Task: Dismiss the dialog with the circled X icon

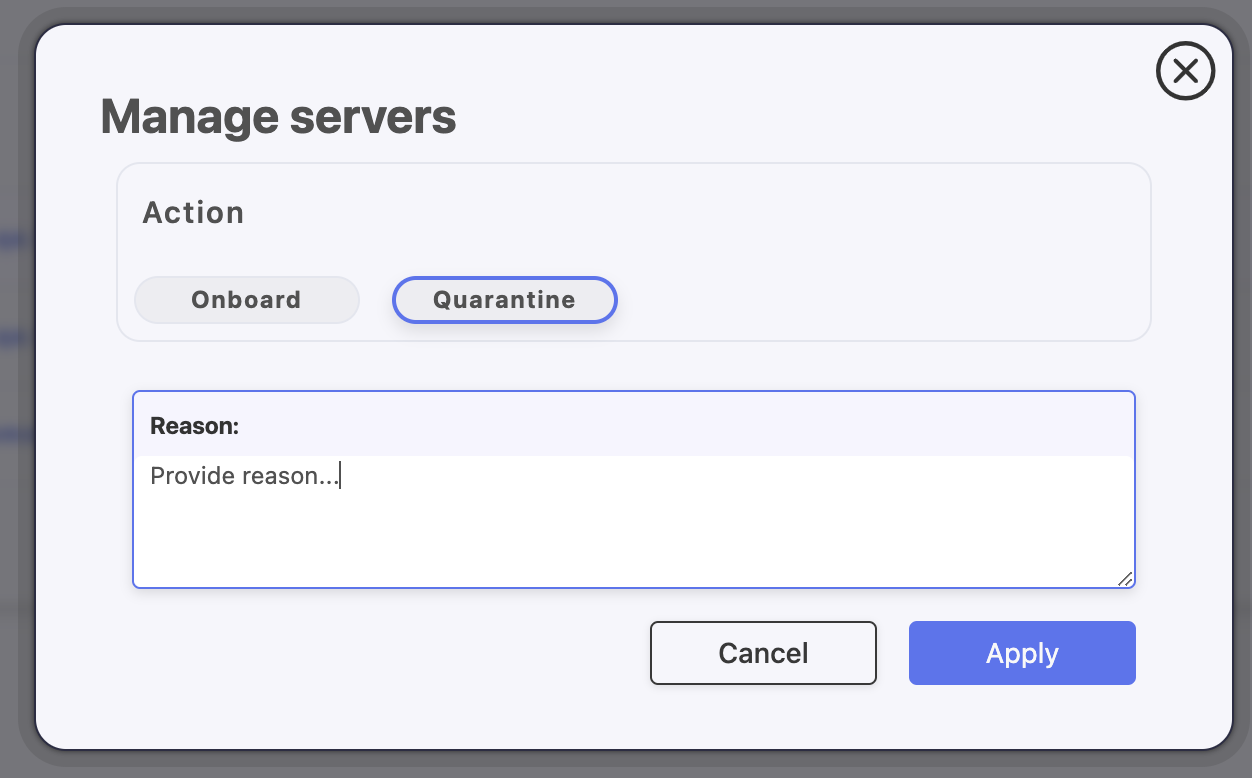Action: [x=1185, y=71]
